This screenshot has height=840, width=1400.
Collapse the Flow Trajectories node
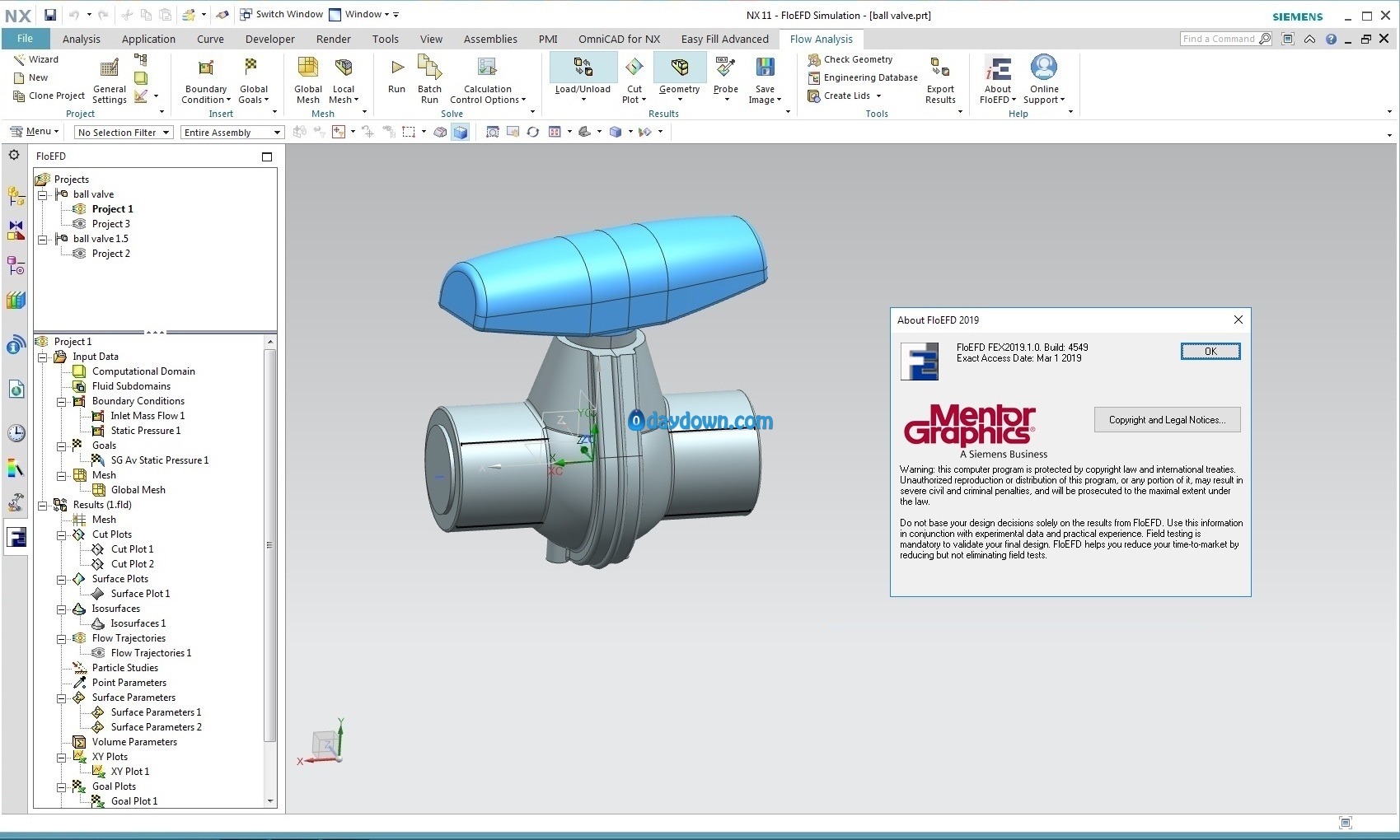62,638
